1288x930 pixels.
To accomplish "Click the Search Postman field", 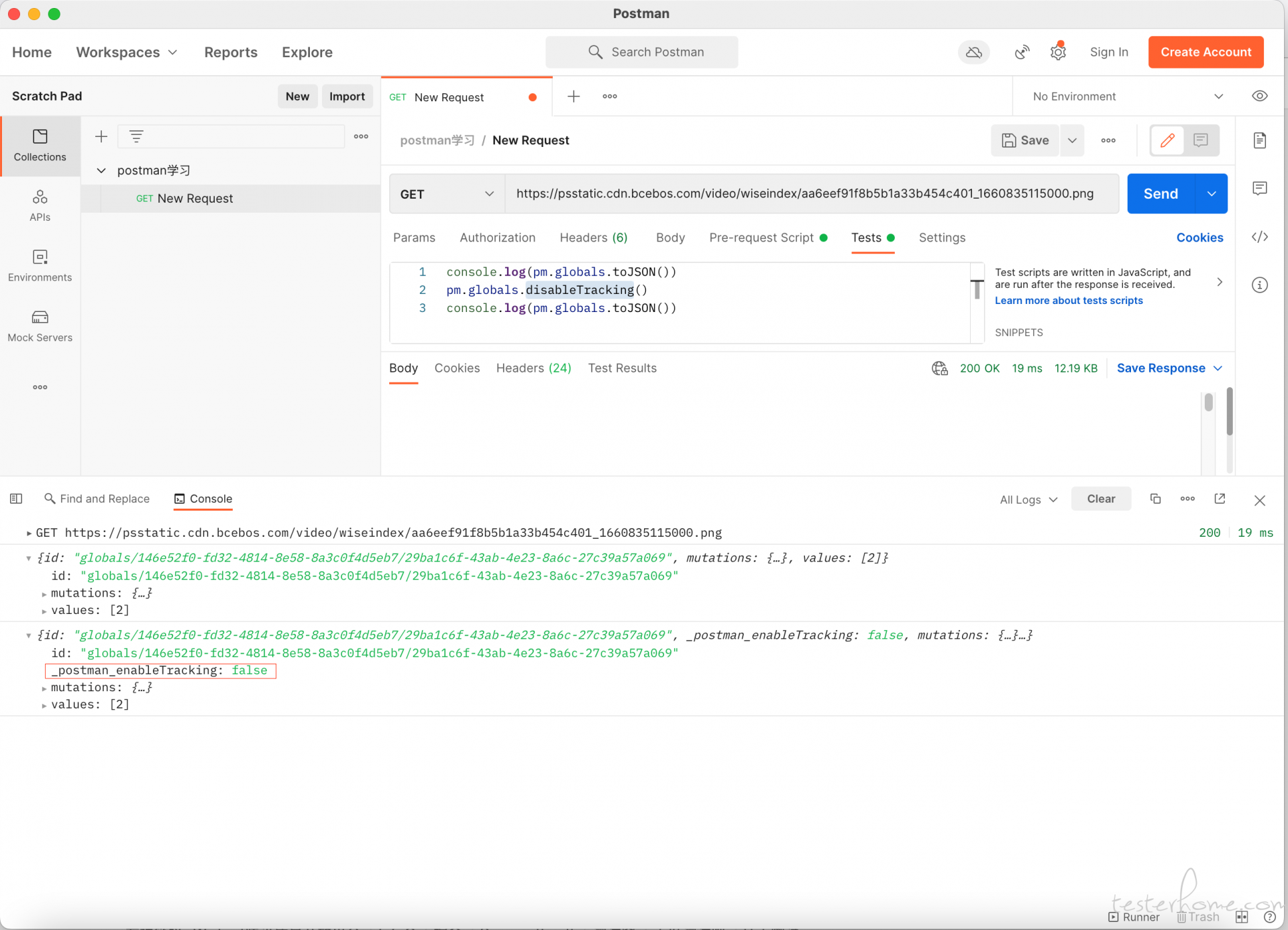I will tap(642, 52).
